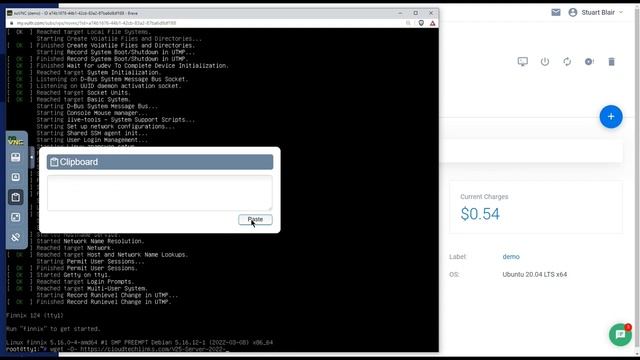Click the user account avatar icon
Screen dimensions: 640x360
[x=573, y=13]
